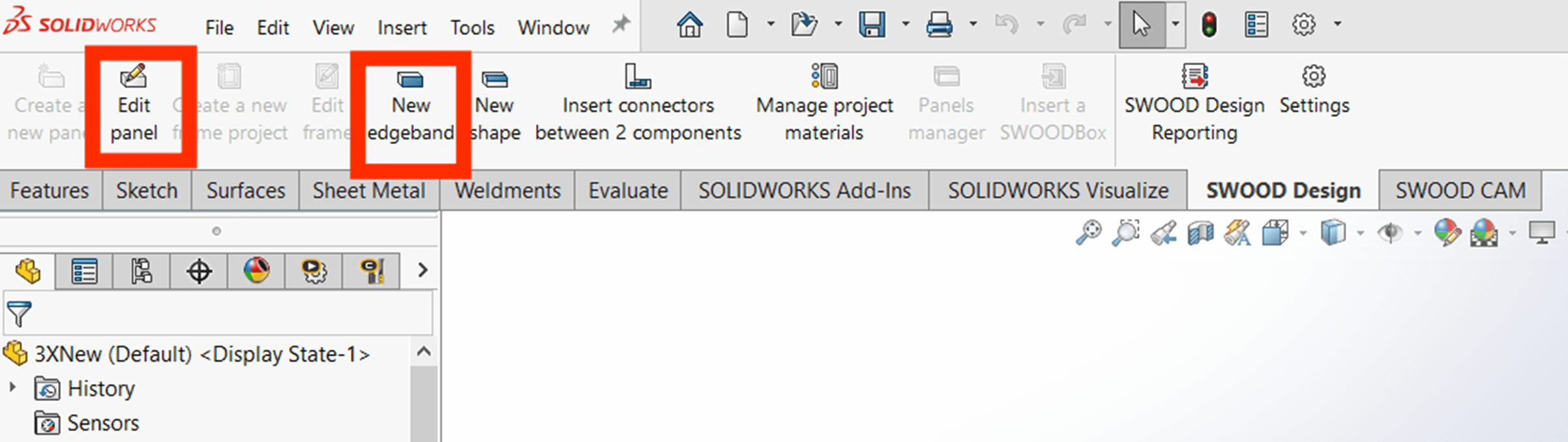Click the Apply Scene icon
The image size is (1568, 442).
click(1484, 233)
